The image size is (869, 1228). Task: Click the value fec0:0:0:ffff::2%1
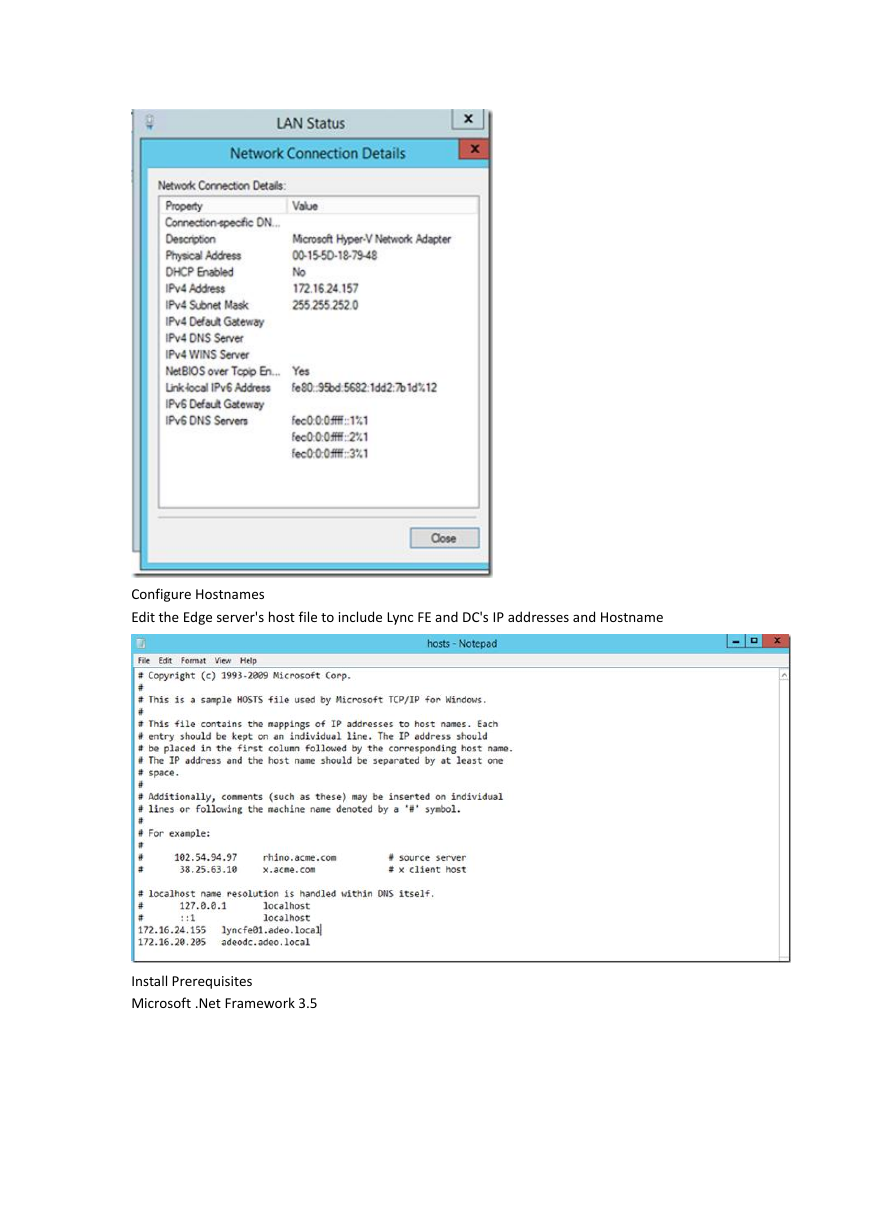(x=330, y=437)
